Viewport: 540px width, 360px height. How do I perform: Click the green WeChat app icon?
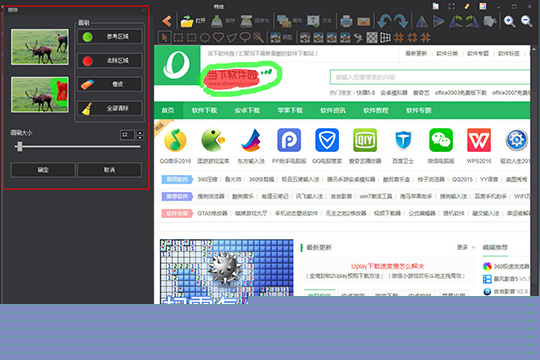click(441, 140)
